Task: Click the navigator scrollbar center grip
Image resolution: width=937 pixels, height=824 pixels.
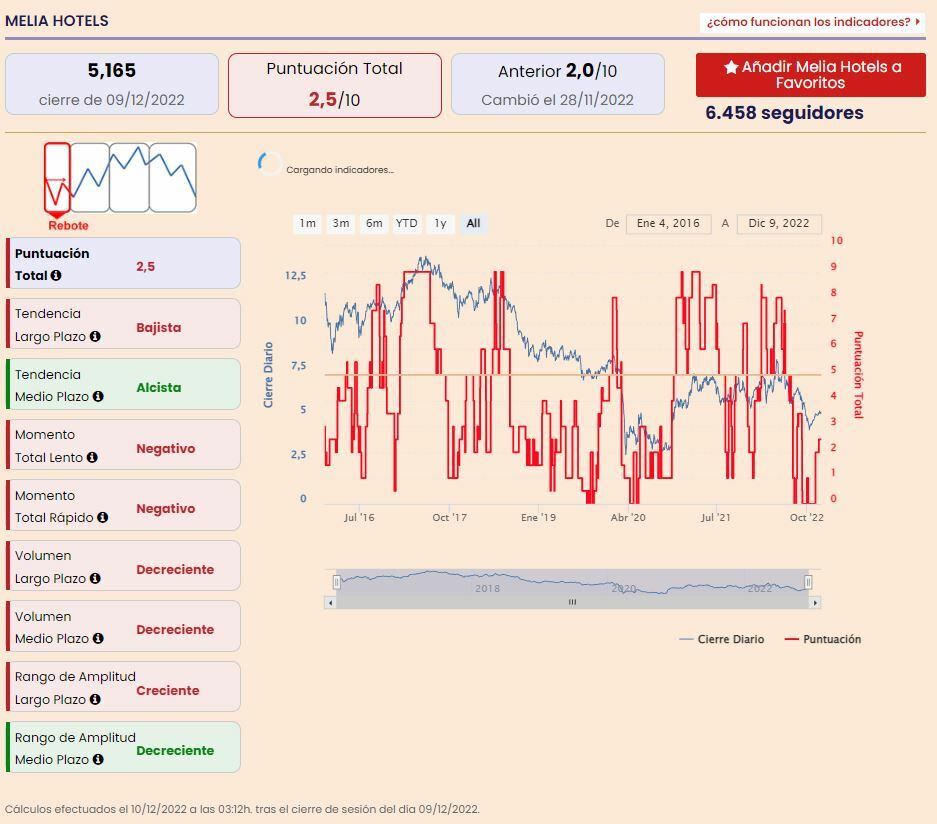Action: pos(572,602)
